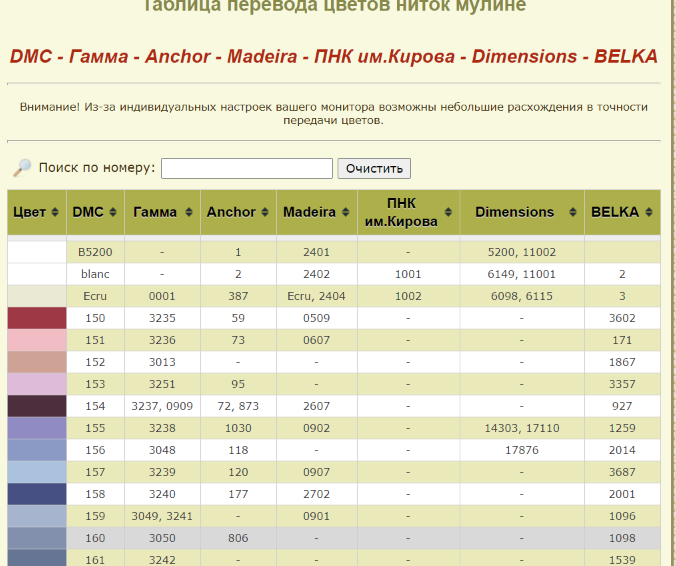
Task: Click BELKA cell '927'
Action: tap(622, 406)
